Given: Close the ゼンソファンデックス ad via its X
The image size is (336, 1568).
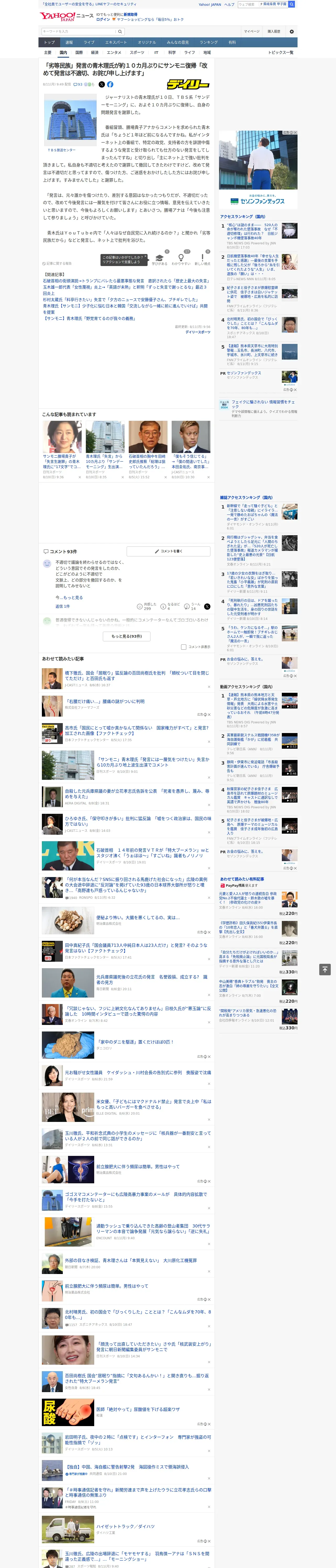Looking at the screenshot, I should tap(295, 133).
